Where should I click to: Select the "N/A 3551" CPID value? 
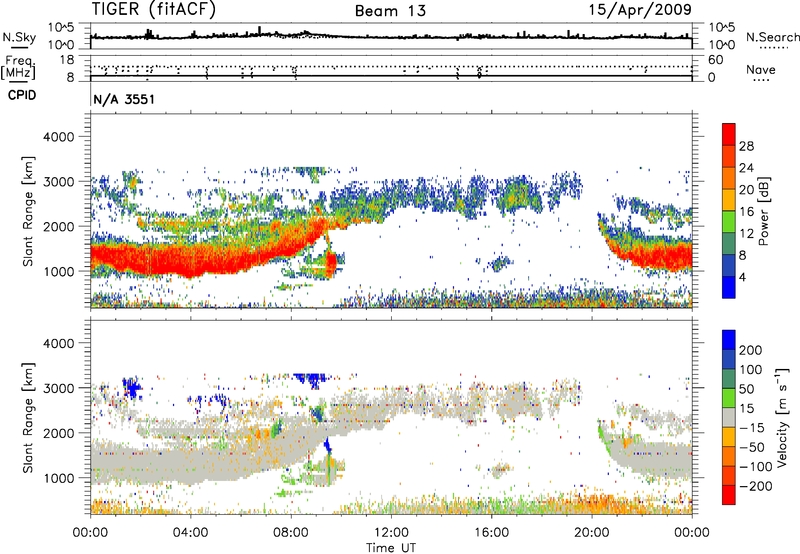click(x=124, y=99)
